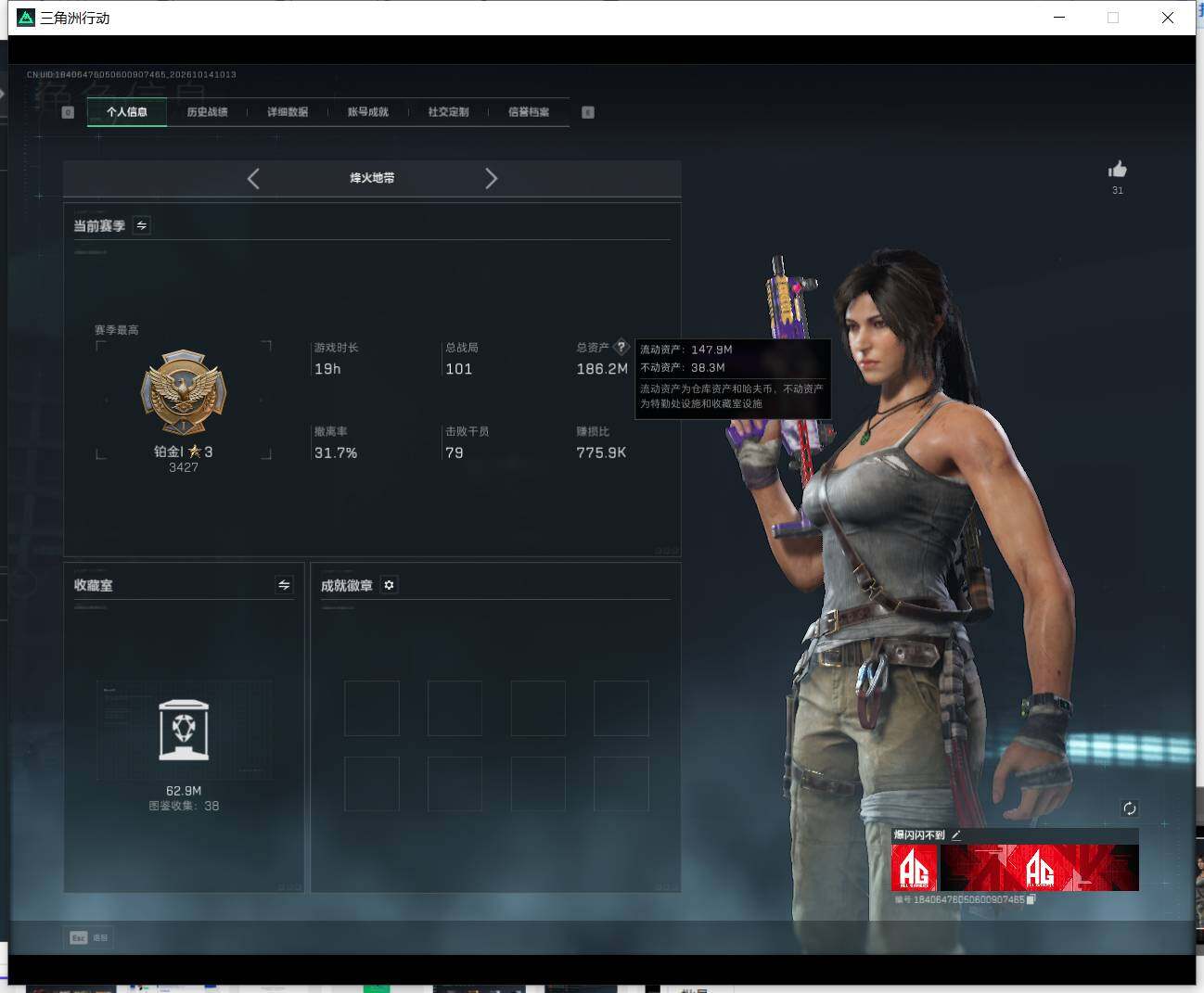Switch to the 历史战绩 tab
The width and height of the screenshot is (1204, 993).
tap(207, 112)
